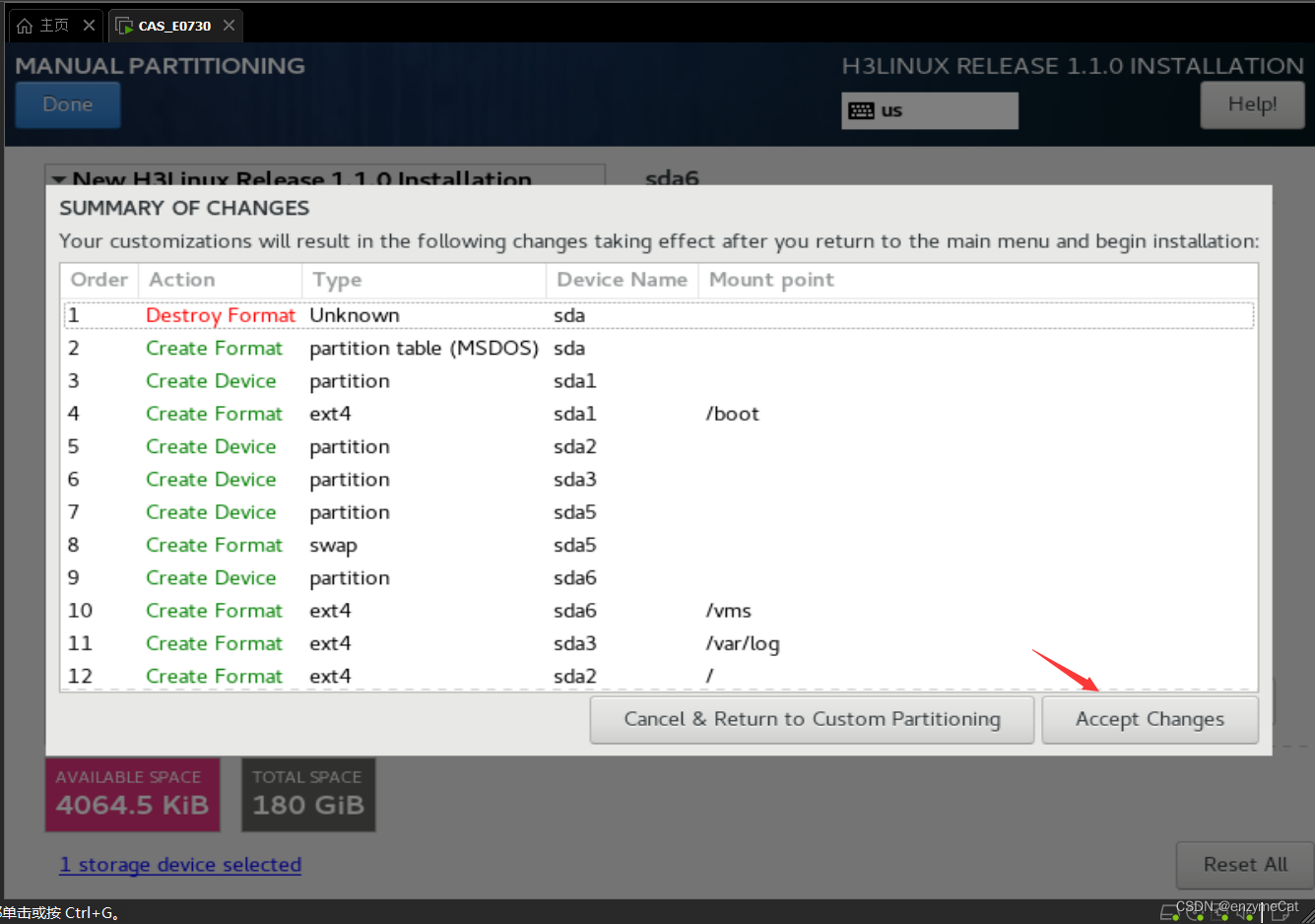Click the keyboard icon beside us
The image size is (1315, 924).
pyautogui.click(x=861, y=110)
